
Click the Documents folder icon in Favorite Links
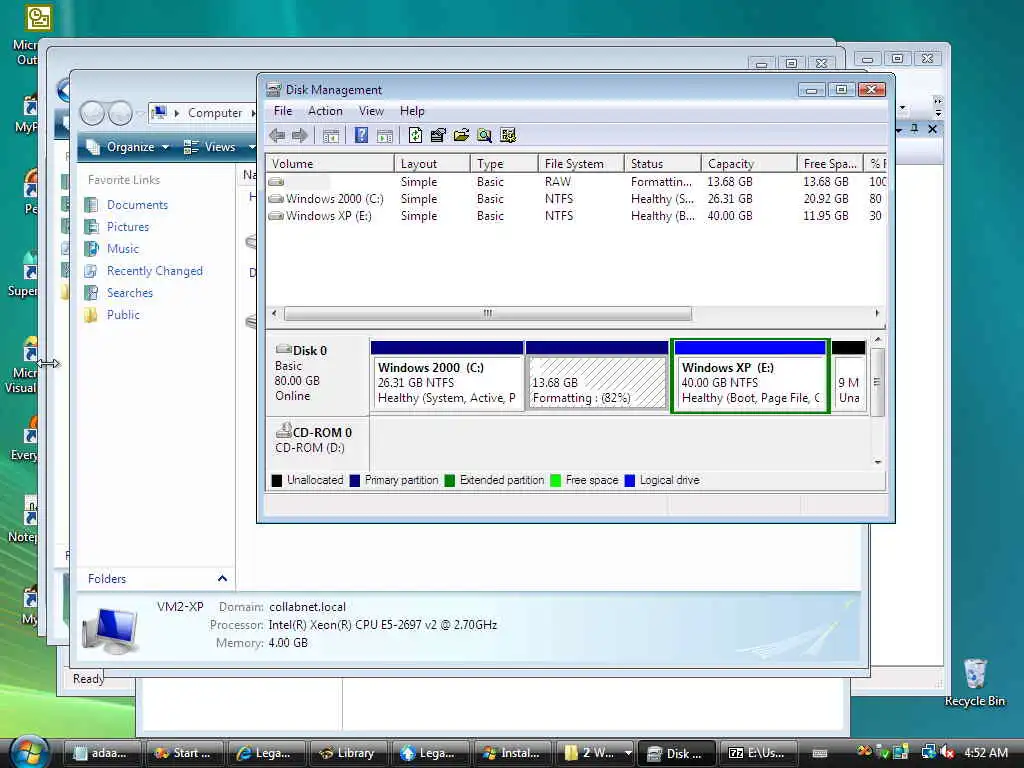coord(91,204)
